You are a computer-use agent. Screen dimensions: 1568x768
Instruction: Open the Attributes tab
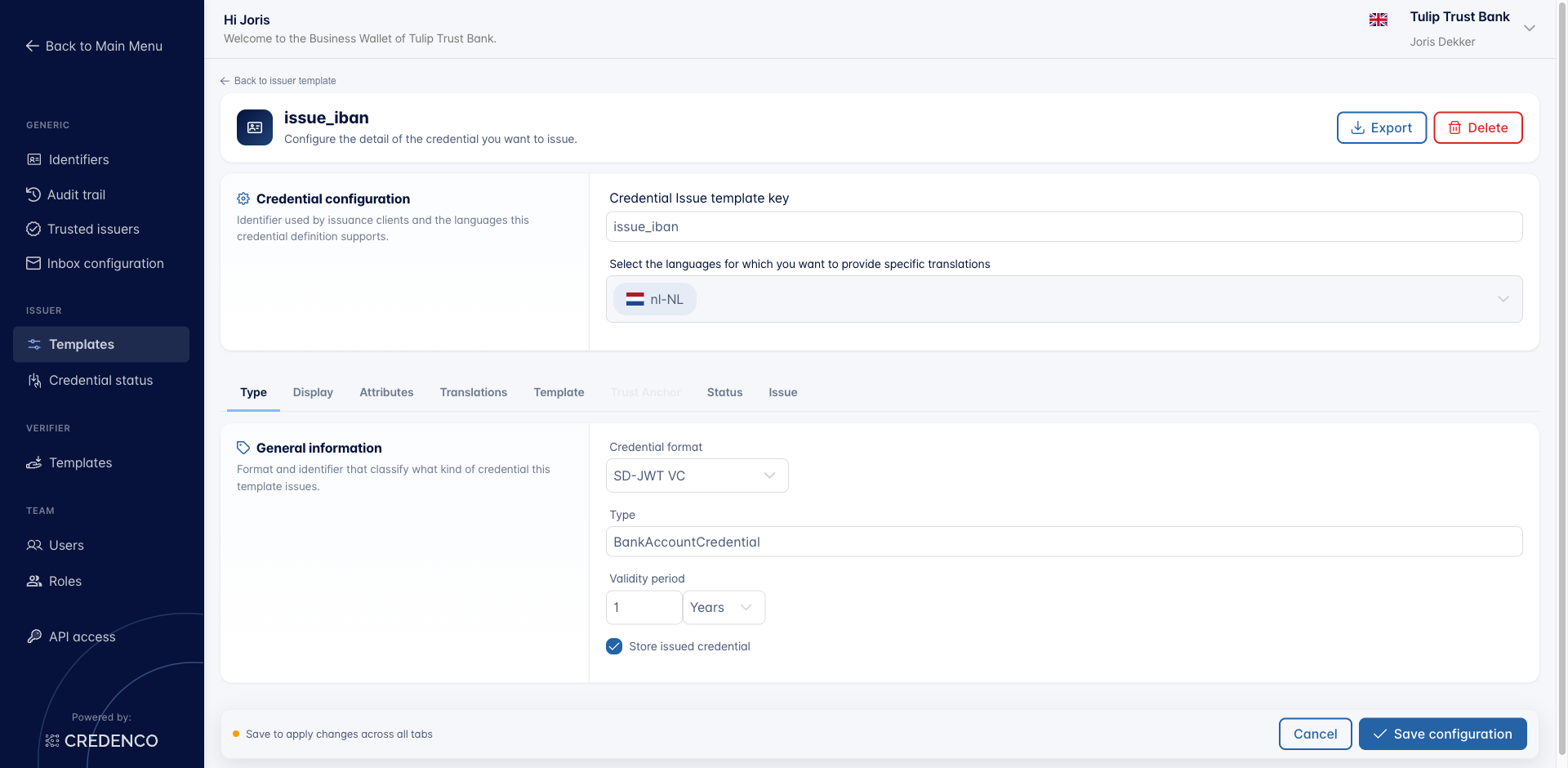coord(386,392)
